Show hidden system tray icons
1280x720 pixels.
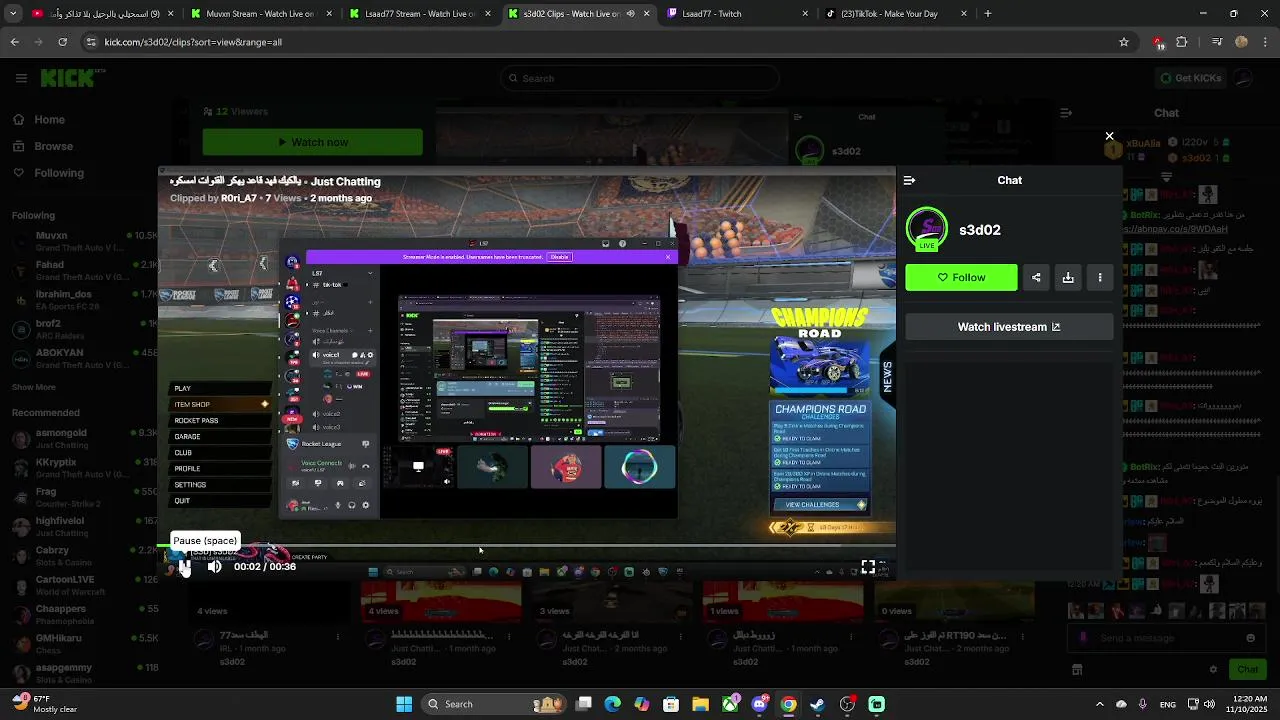1100,704
